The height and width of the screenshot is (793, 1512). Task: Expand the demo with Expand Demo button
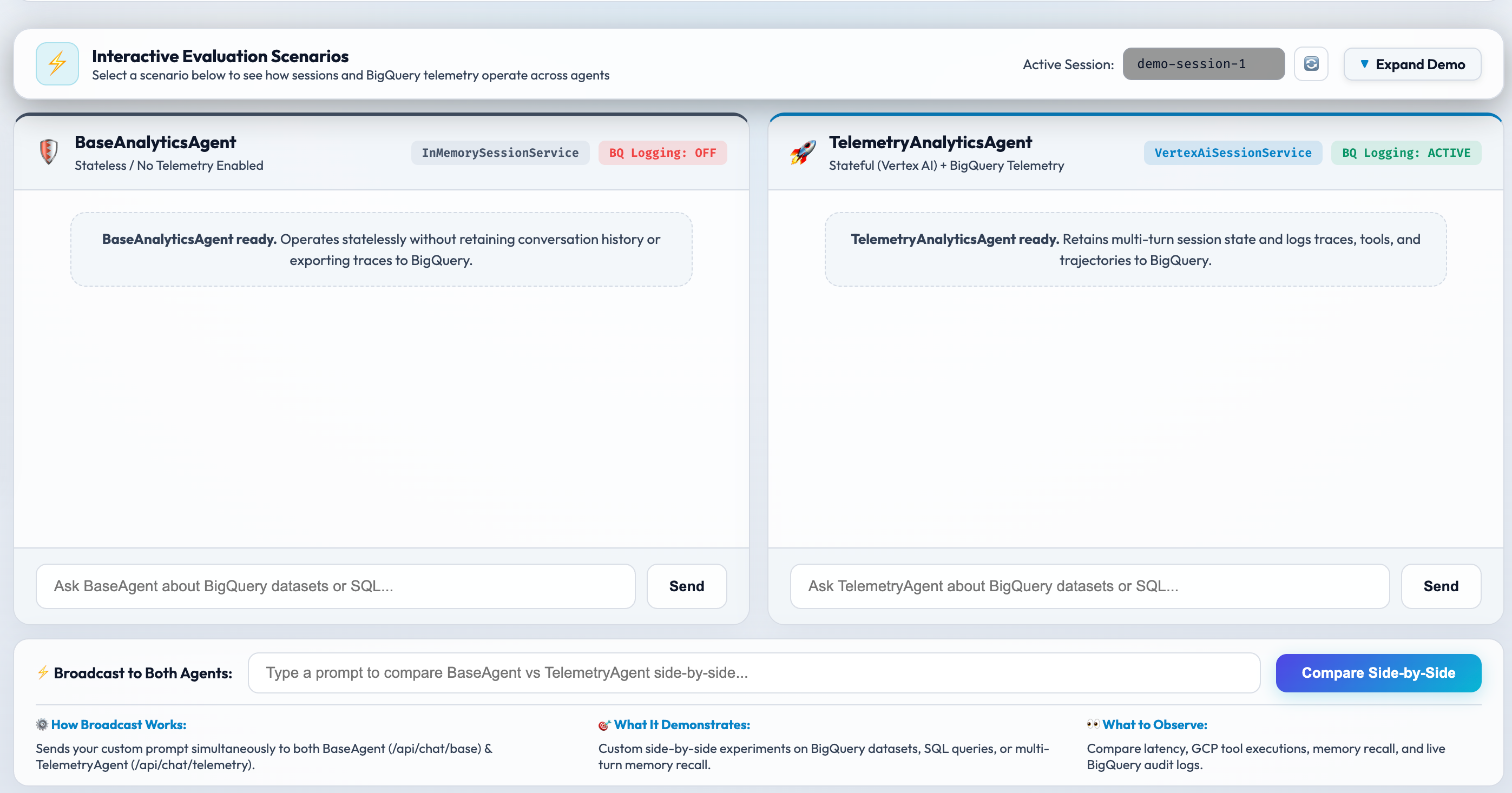click(1412, 64)
